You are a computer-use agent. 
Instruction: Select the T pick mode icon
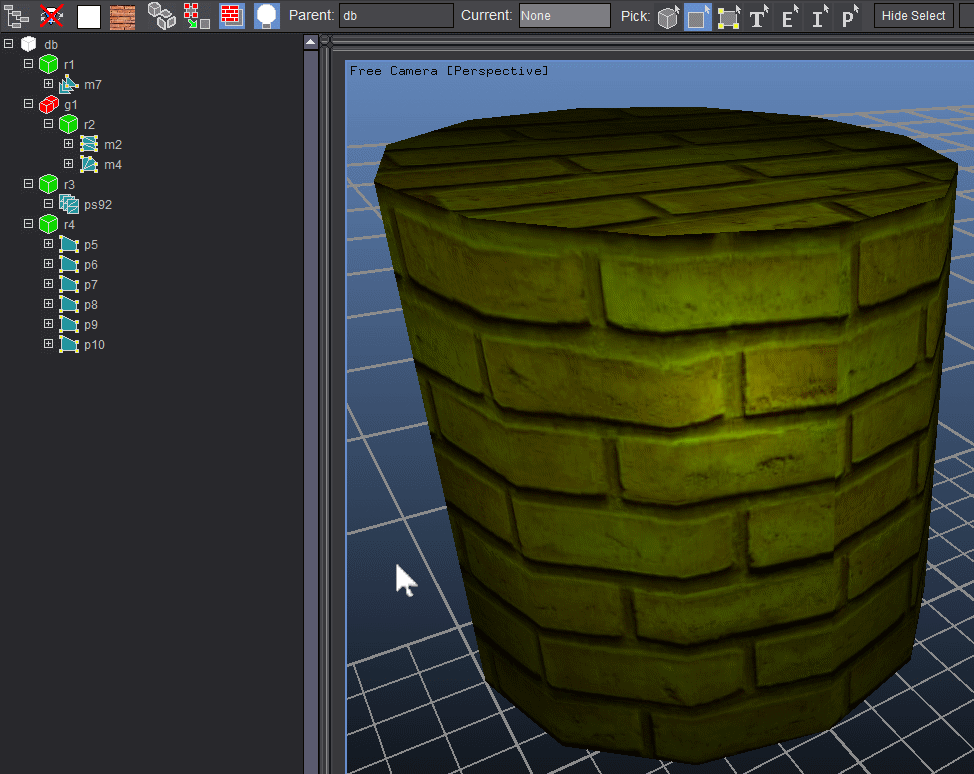pos(758,17)
